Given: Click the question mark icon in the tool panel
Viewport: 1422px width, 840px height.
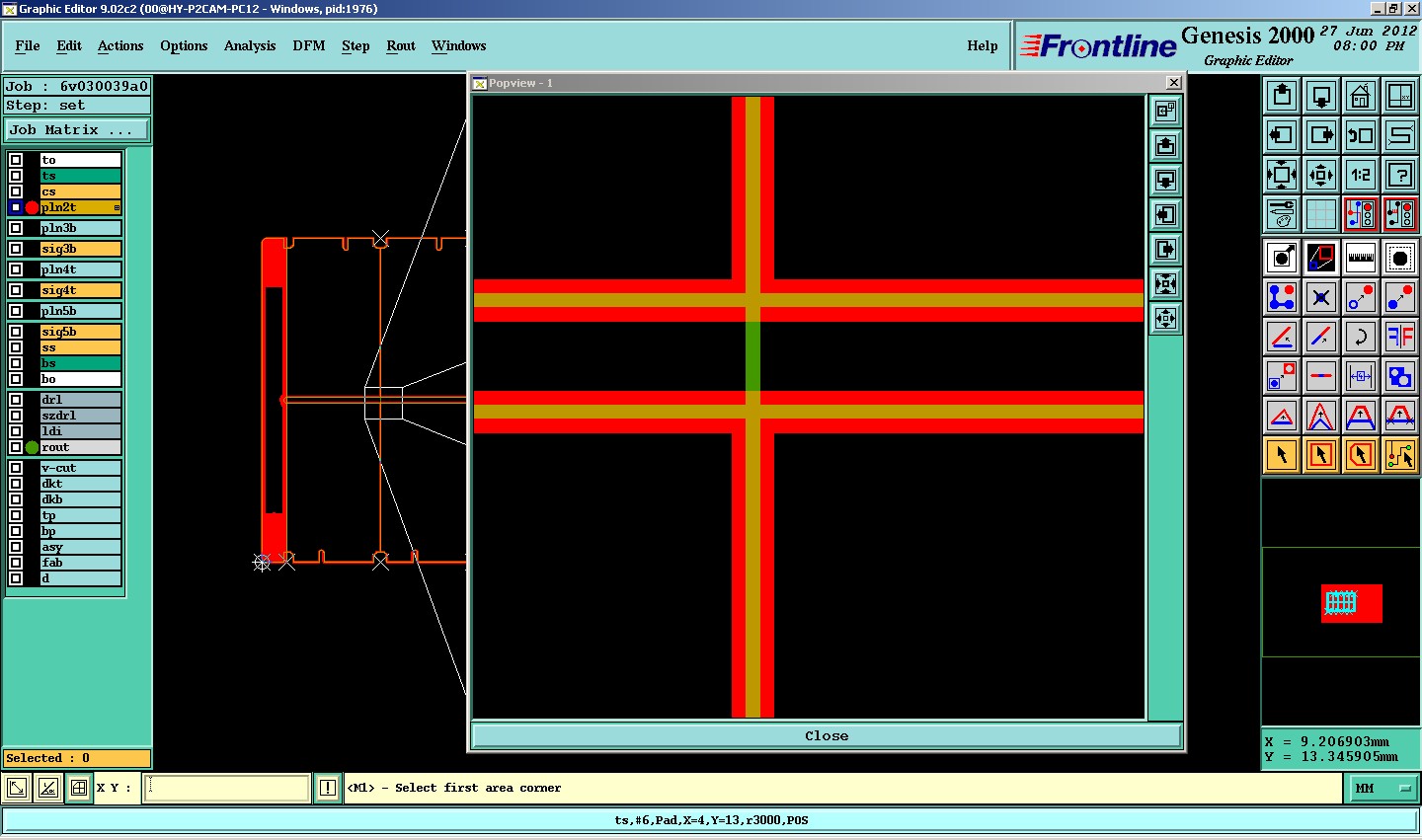Looking at the screenshot, I should coord(1399,176).
